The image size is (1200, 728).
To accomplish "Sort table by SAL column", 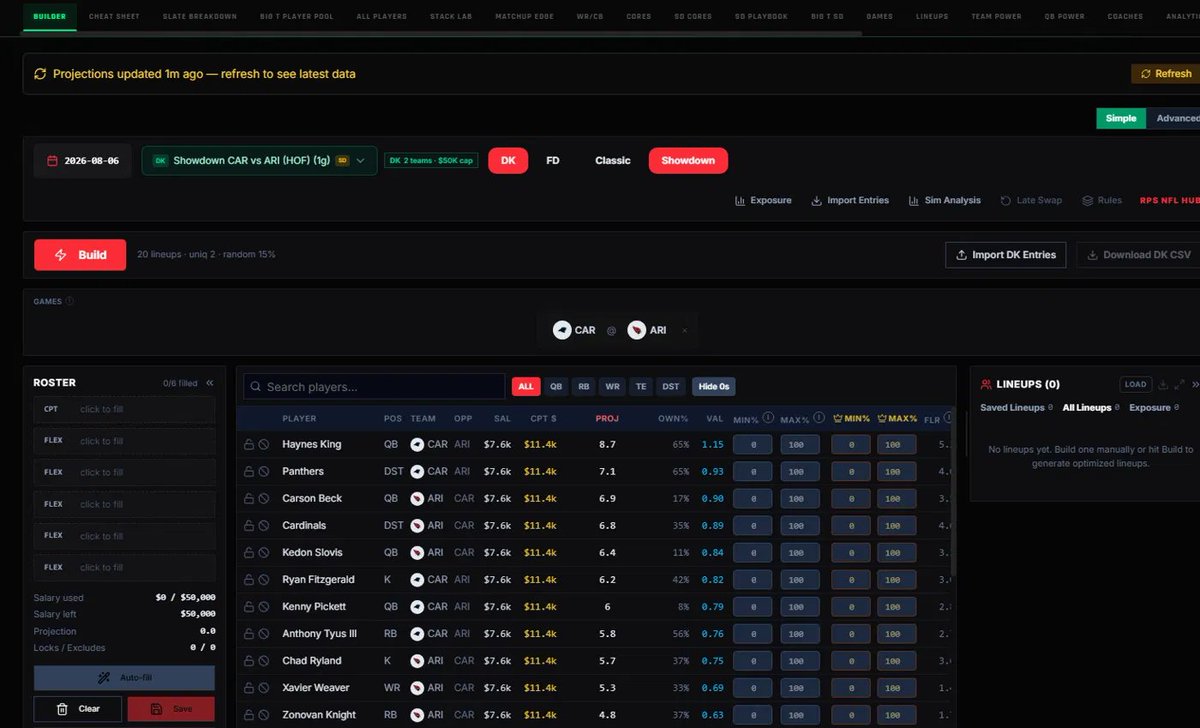I will pyautogui.click(x=502, y=418).
